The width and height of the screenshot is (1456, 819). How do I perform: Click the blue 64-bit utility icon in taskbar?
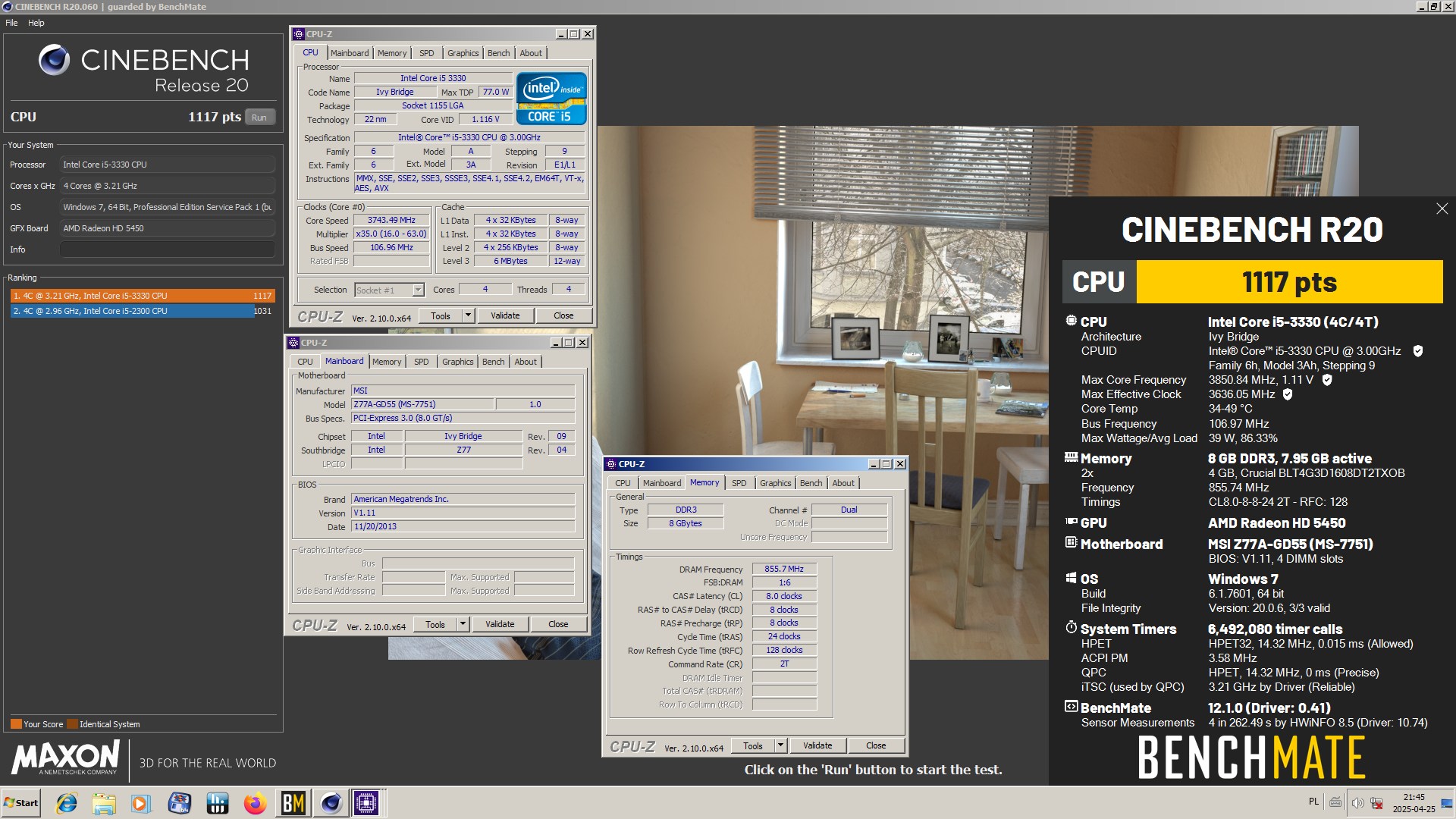coord(180,803)
